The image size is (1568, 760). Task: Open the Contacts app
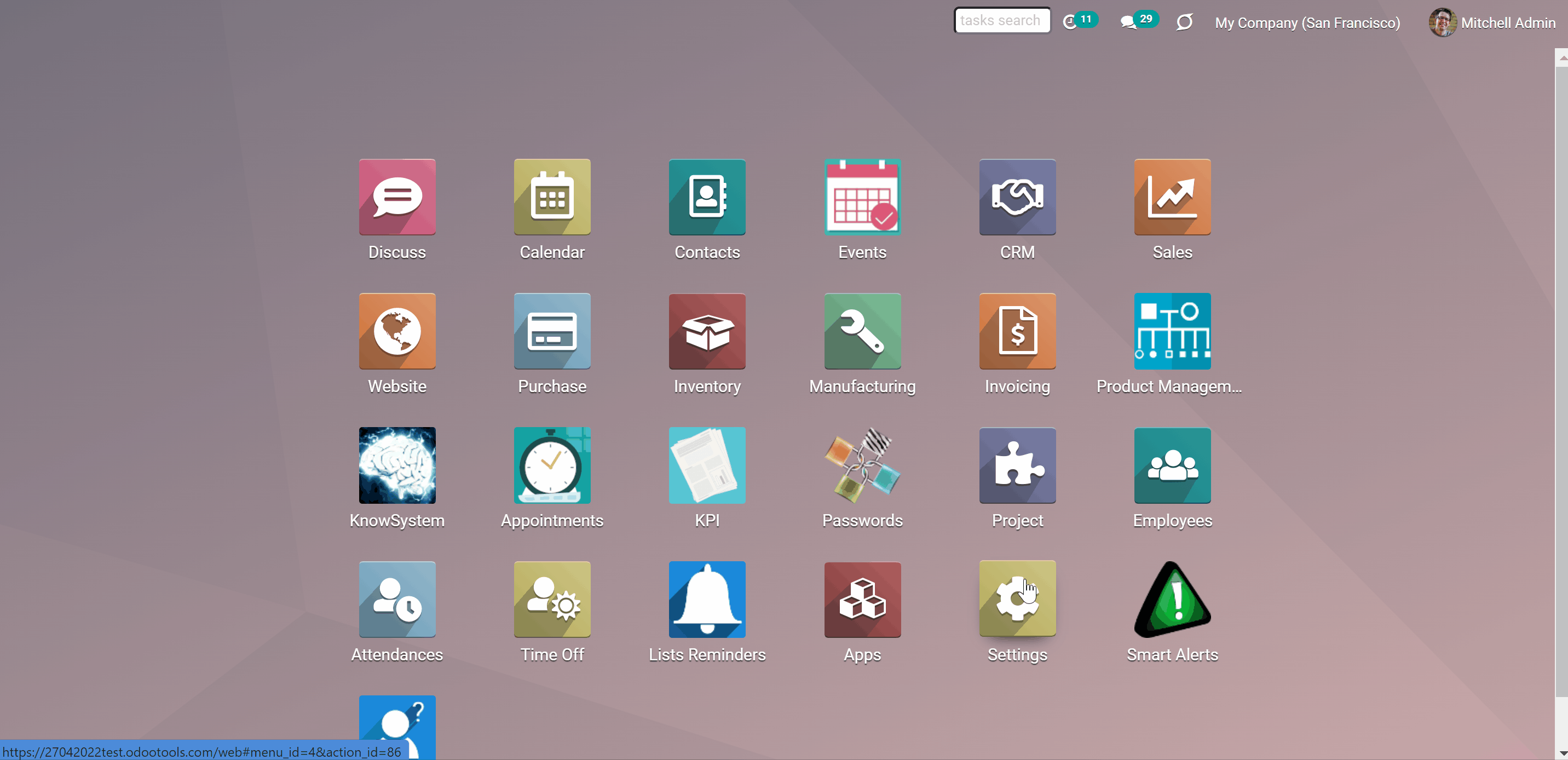tap(707, 197)
